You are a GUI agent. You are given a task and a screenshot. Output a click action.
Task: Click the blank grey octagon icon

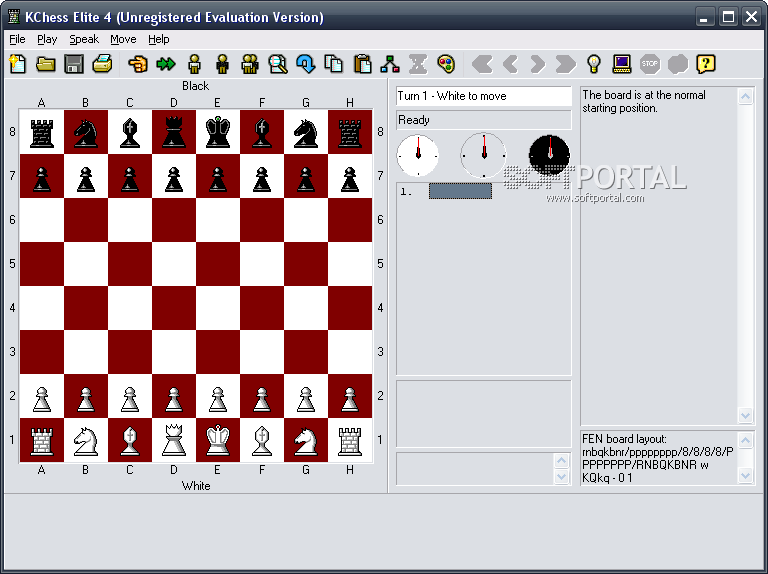(x=678, y=64)
